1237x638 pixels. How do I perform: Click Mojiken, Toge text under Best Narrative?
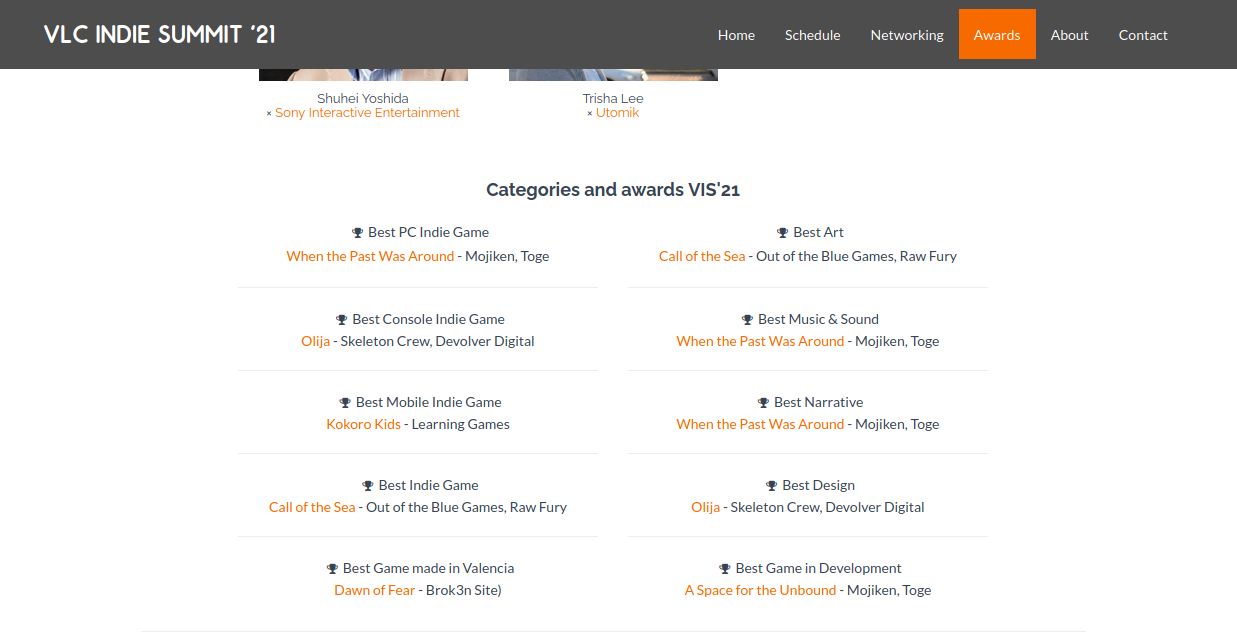pyautogui.click(x=897, y=424)
